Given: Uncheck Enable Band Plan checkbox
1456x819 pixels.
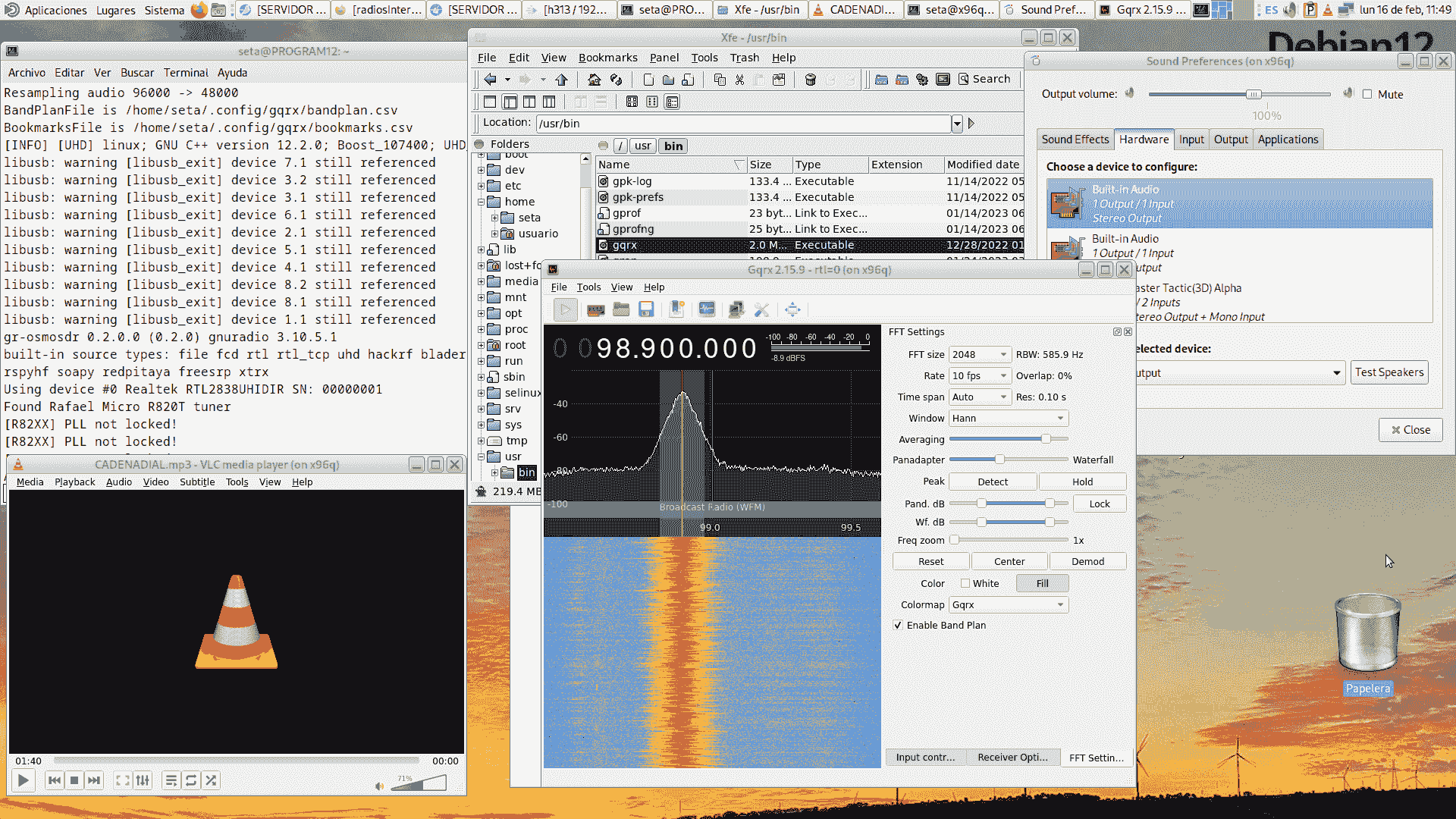Looking at the screenshot, I should click(899, 626).
